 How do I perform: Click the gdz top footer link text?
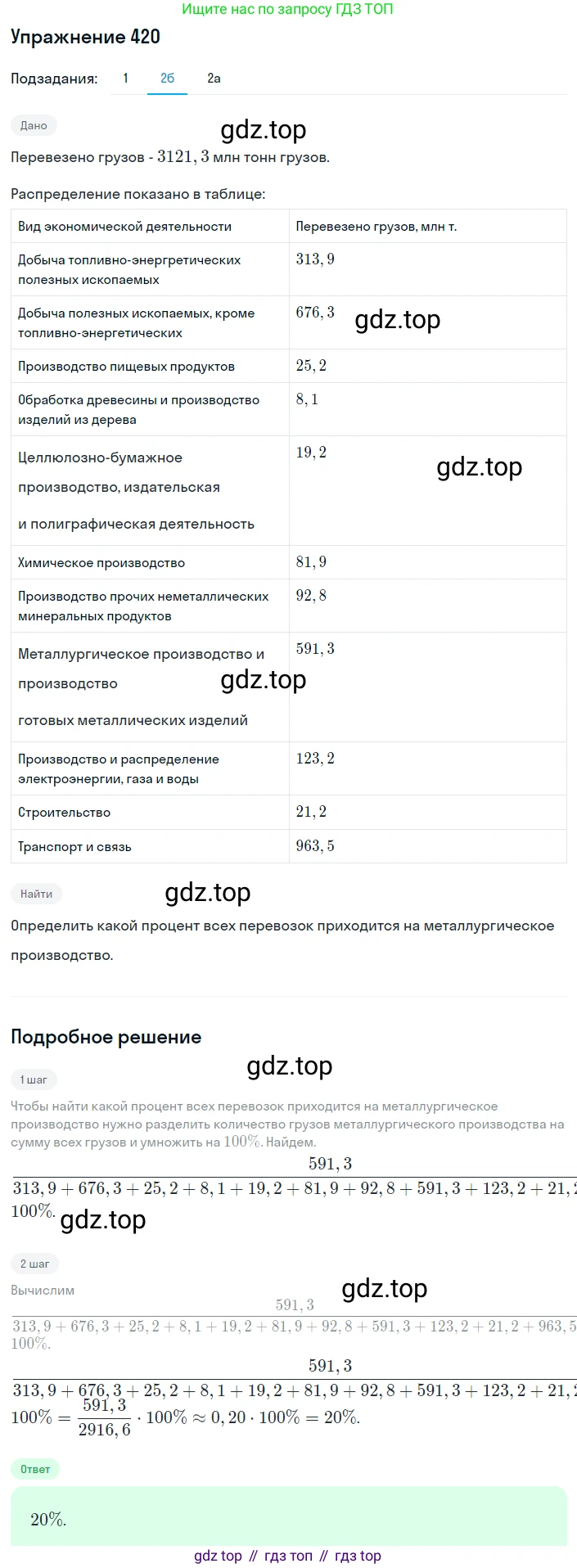(x=218, y=1556)
